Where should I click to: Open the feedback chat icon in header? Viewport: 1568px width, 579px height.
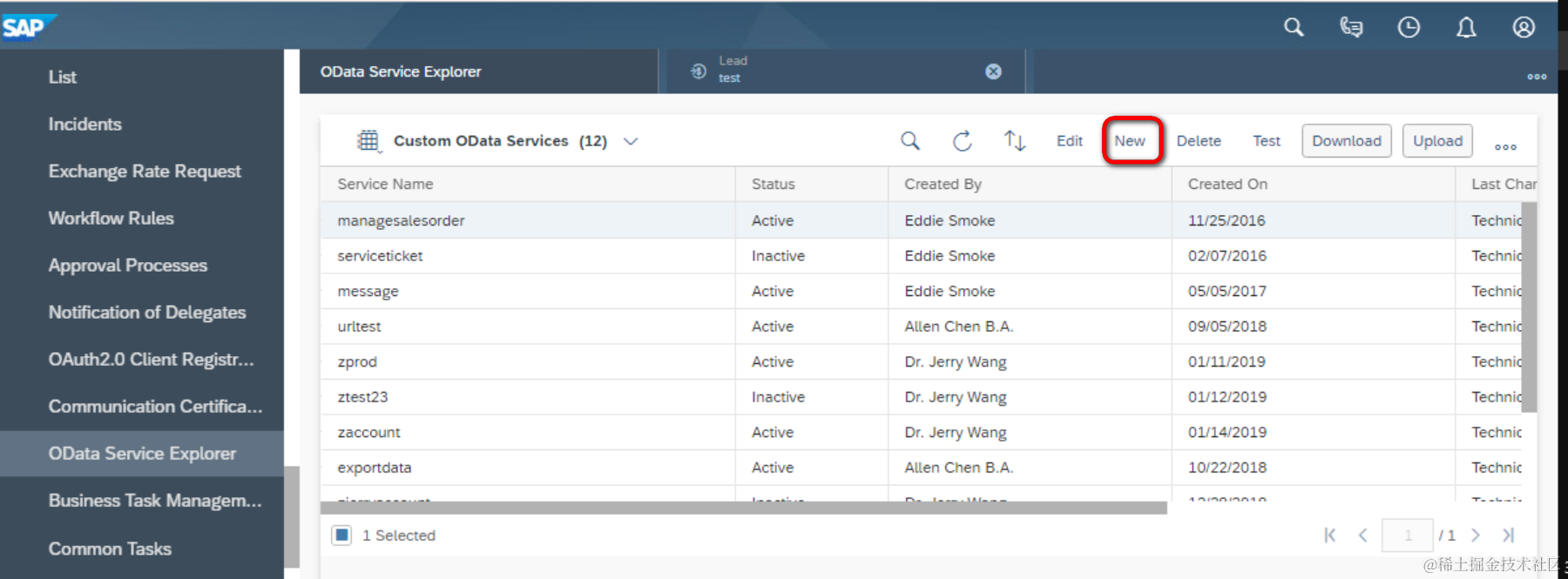[x=1351, y=27]
